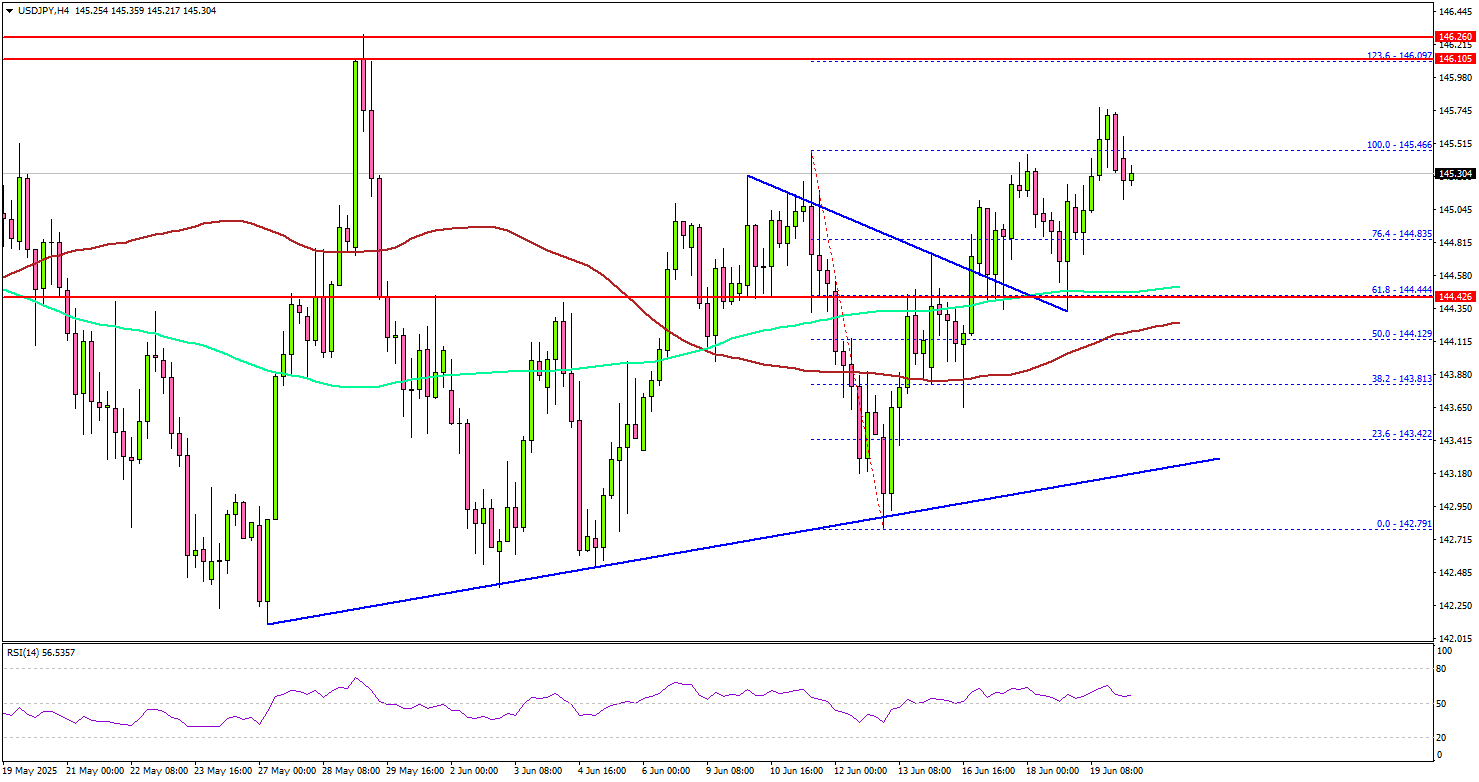Click the 19 May 2025 date label

tap(31, 771)
